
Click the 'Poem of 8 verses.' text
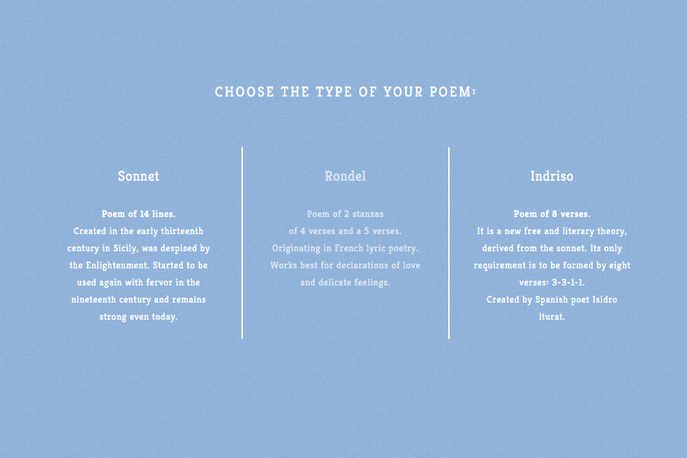click(551, 214)
